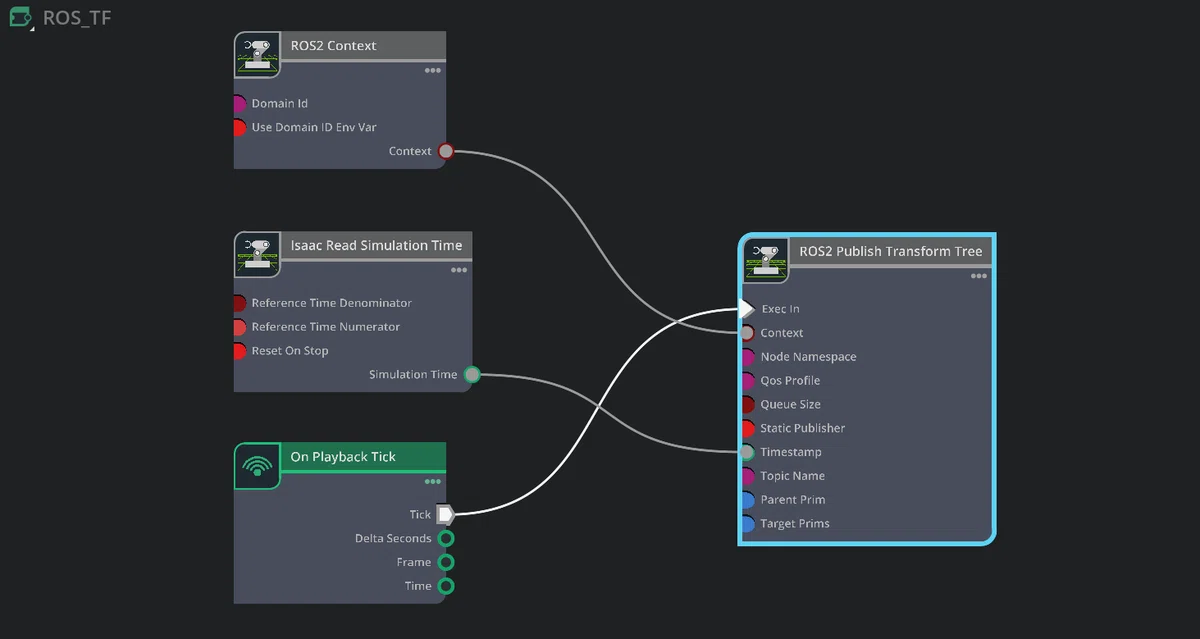This screenshot has height=639, width=1200.
Task: Click the Reference Time Numerator port
Action: tap(239, 327)
